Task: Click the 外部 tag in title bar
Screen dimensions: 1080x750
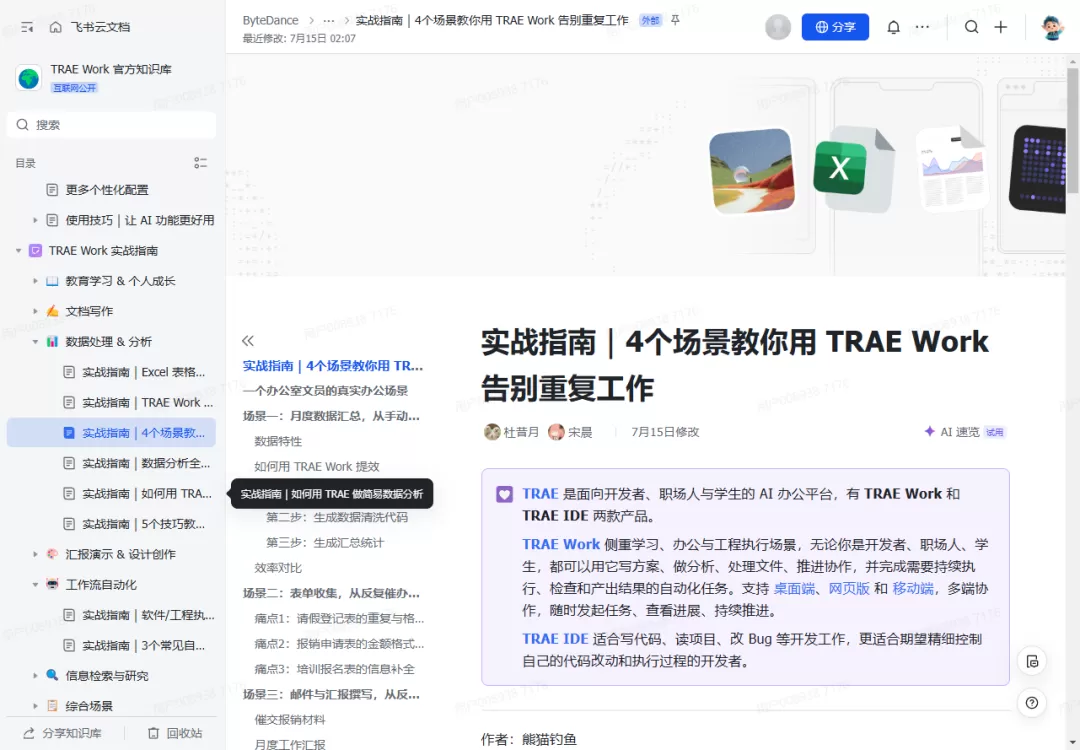Action: 650,20
